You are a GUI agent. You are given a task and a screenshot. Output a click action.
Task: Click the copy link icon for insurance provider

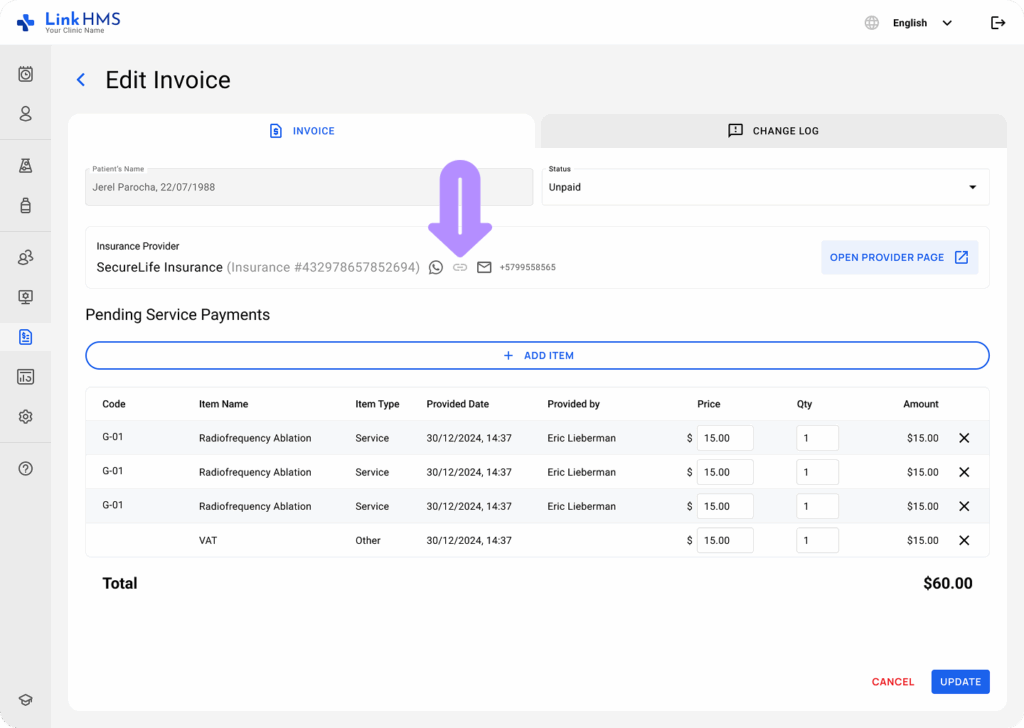(460, 267)
